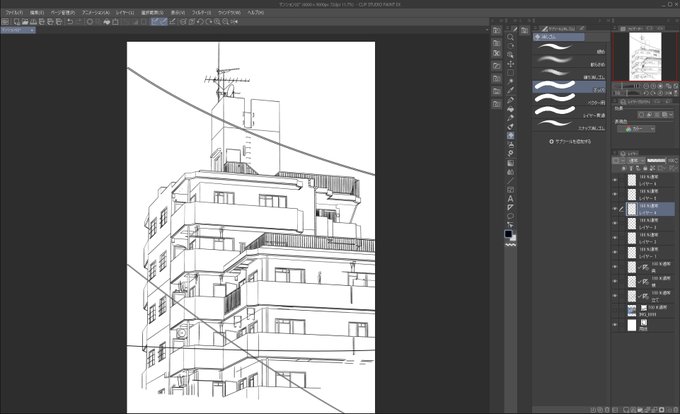Screen dimensions: 680x414
Task: Show the hidden IMG photo layer
Action: coord(615,310)
